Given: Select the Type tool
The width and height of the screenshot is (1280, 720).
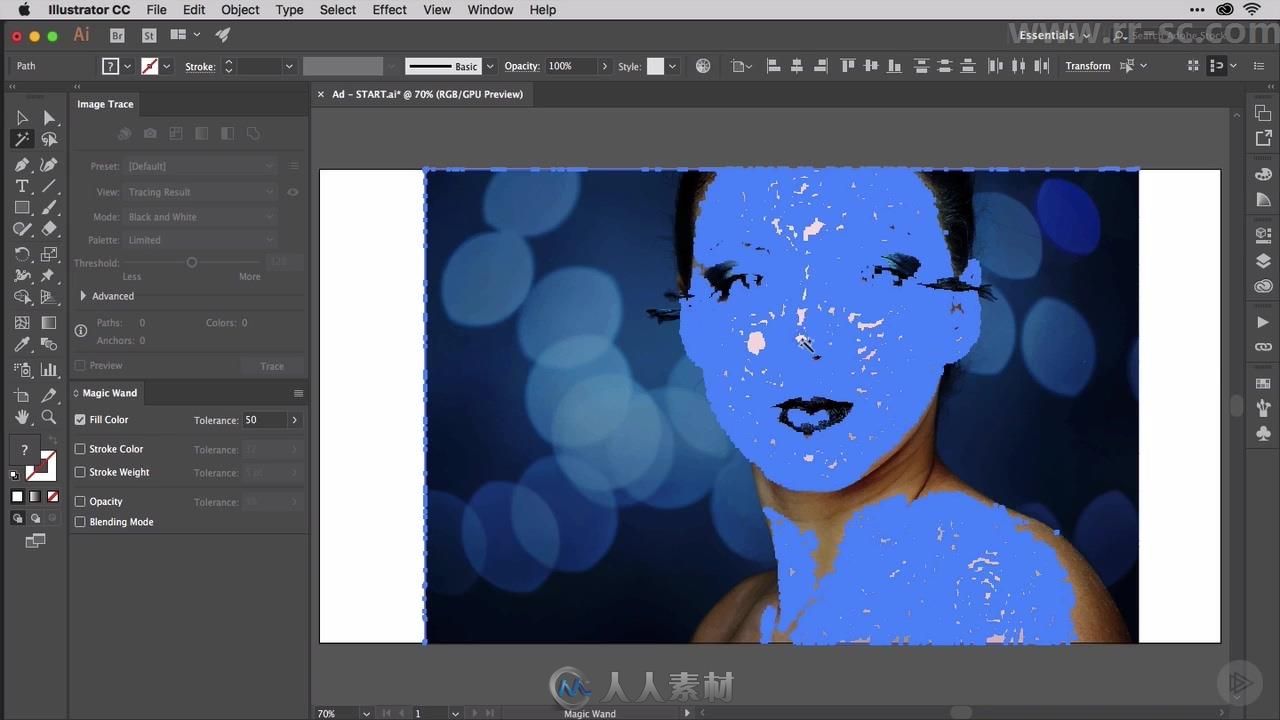Looking at the screenshot, I should (22, 187).
